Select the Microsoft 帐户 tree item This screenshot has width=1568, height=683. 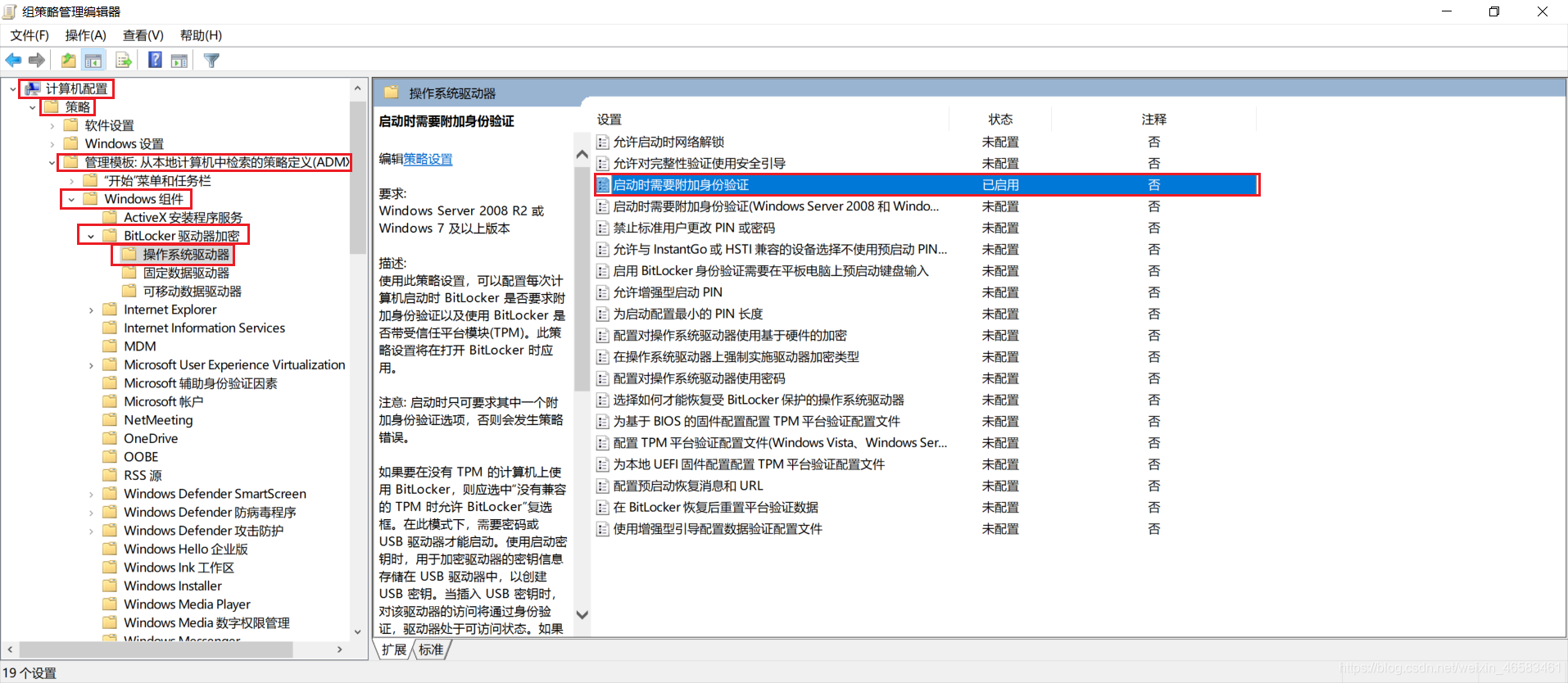click(163, 402)
